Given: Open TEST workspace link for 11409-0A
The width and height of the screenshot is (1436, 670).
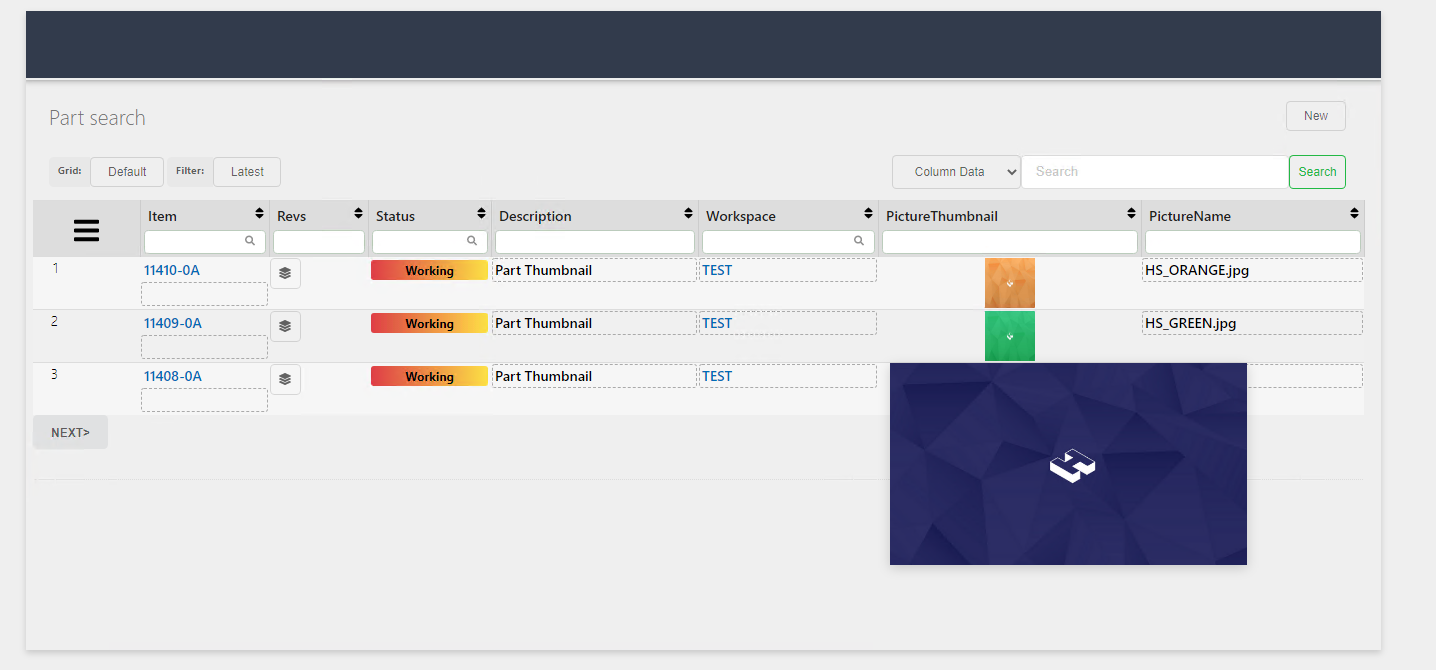Looking at the screenshot, I should click(x=717, y=323).
